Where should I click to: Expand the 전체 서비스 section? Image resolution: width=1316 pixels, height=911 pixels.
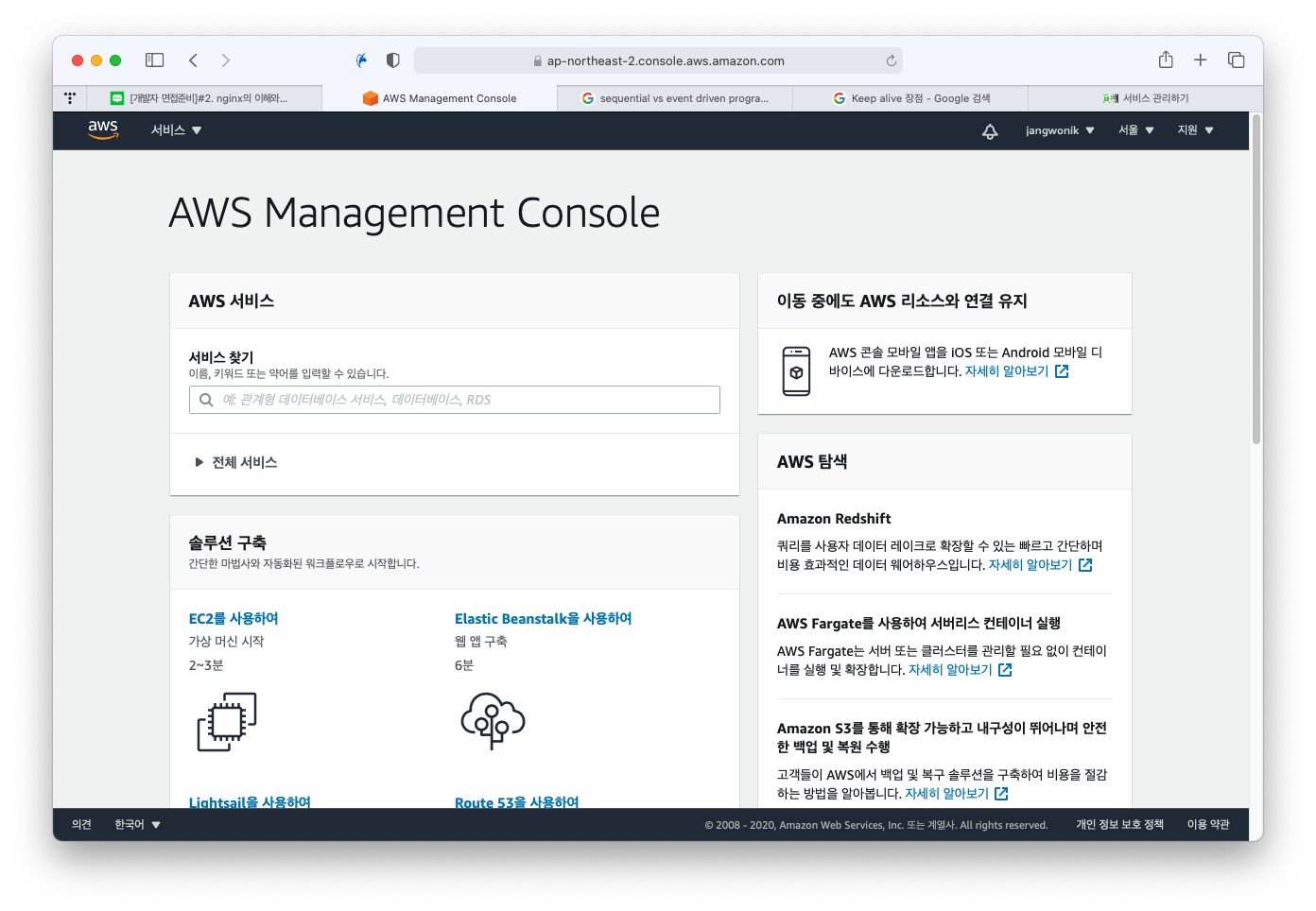click(235, 462)
